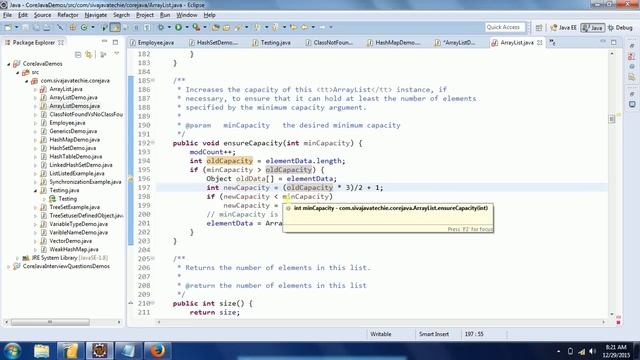Run the program with green Run icon
The height and width of the screenshot is (360, 640).
pyautogui.click(x=178, y=27)
